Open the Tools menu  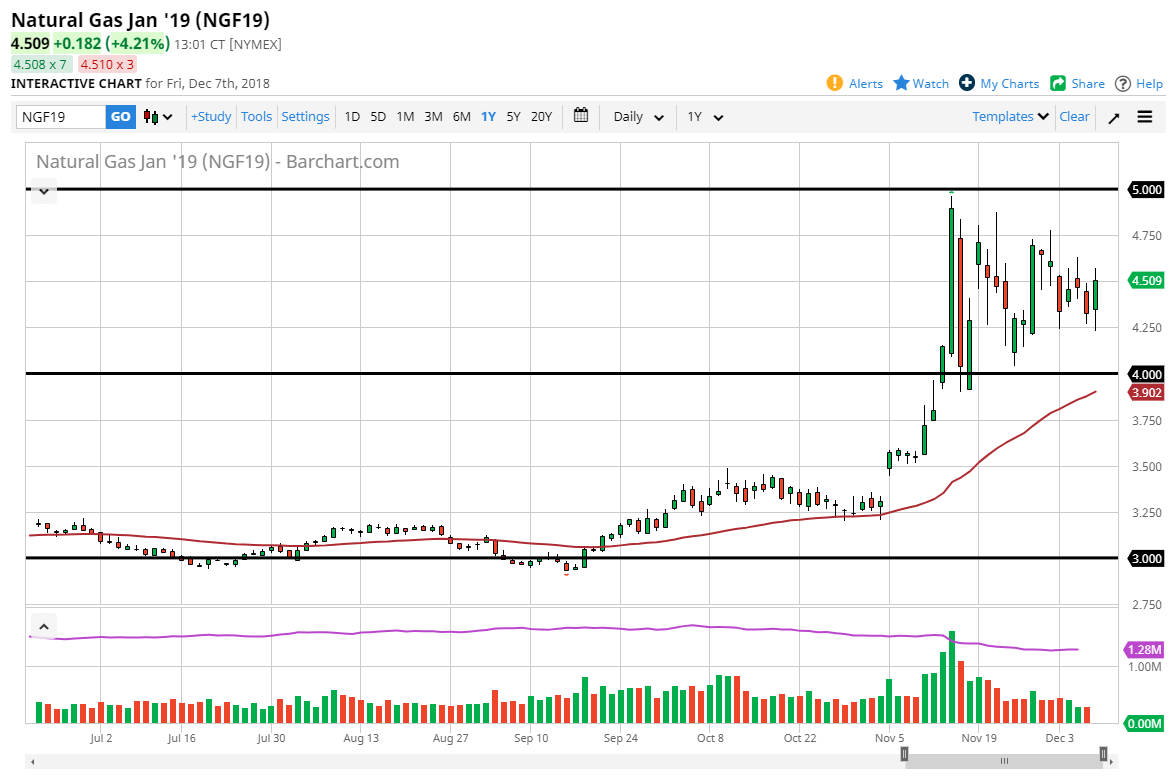tap(256, 117)
